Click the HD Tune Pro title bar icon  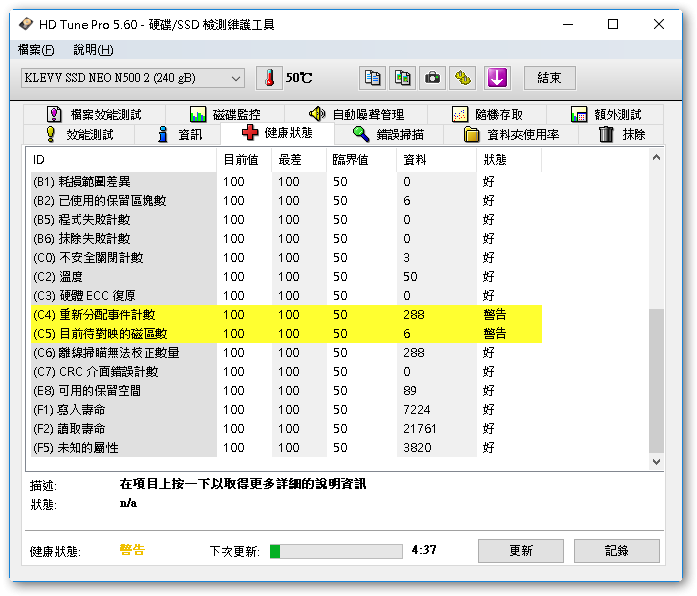pyautogui.click(x=26, y=24)
